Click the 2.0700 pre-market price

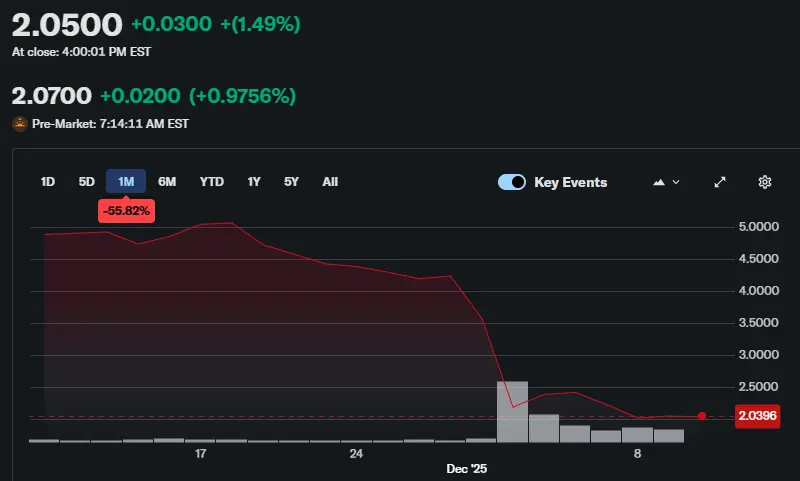pyautogui.click(x=52, y=96)
